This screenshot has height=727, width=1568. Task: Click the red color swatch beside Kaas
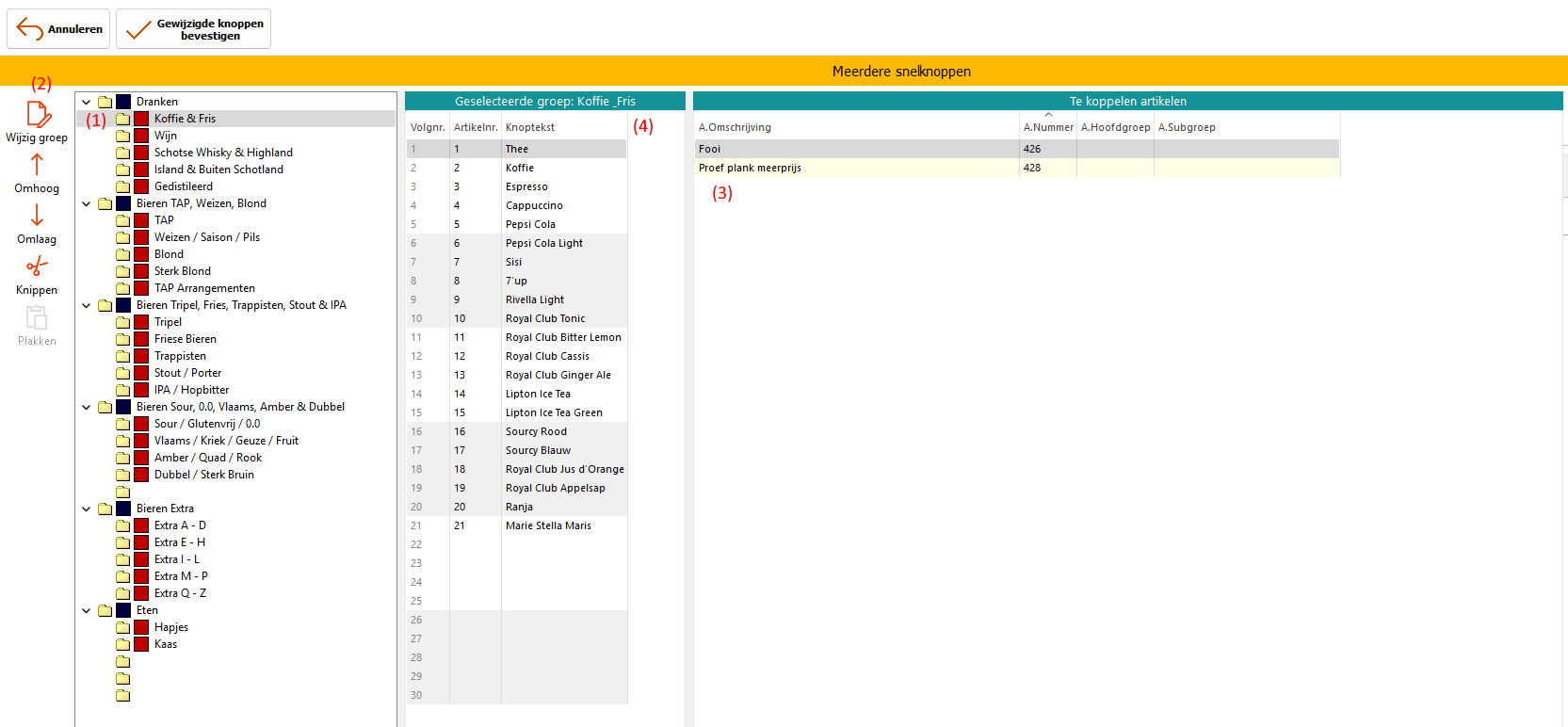point(141,644)
